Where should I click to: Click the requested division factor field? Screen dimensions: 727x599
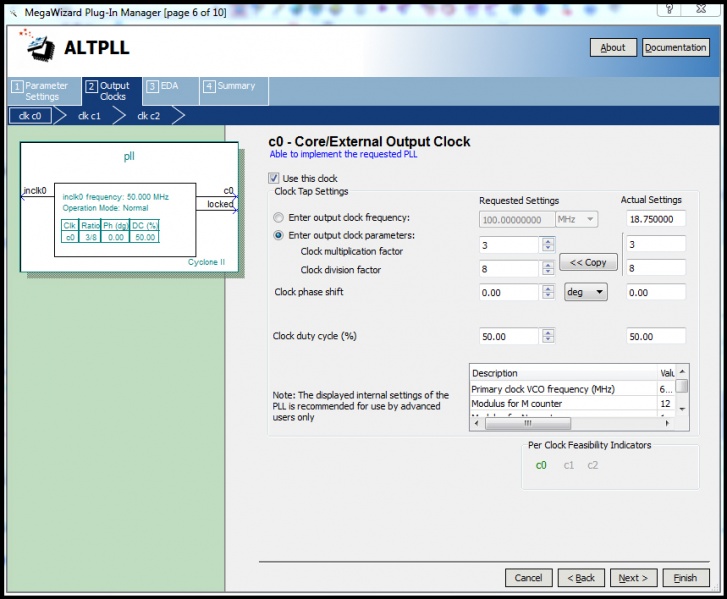[x=509, y=268]
